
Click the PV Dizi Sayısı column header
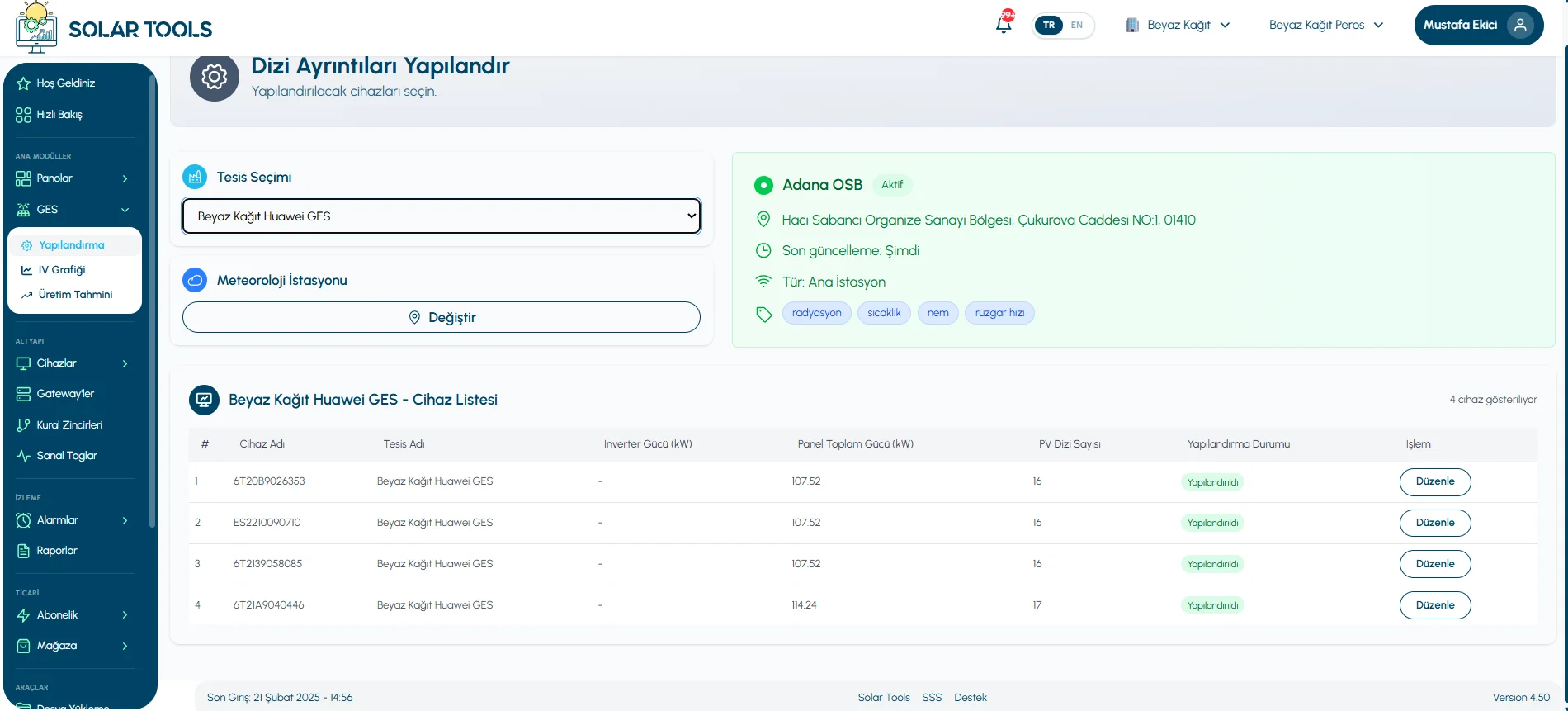tap(1070, 444)
